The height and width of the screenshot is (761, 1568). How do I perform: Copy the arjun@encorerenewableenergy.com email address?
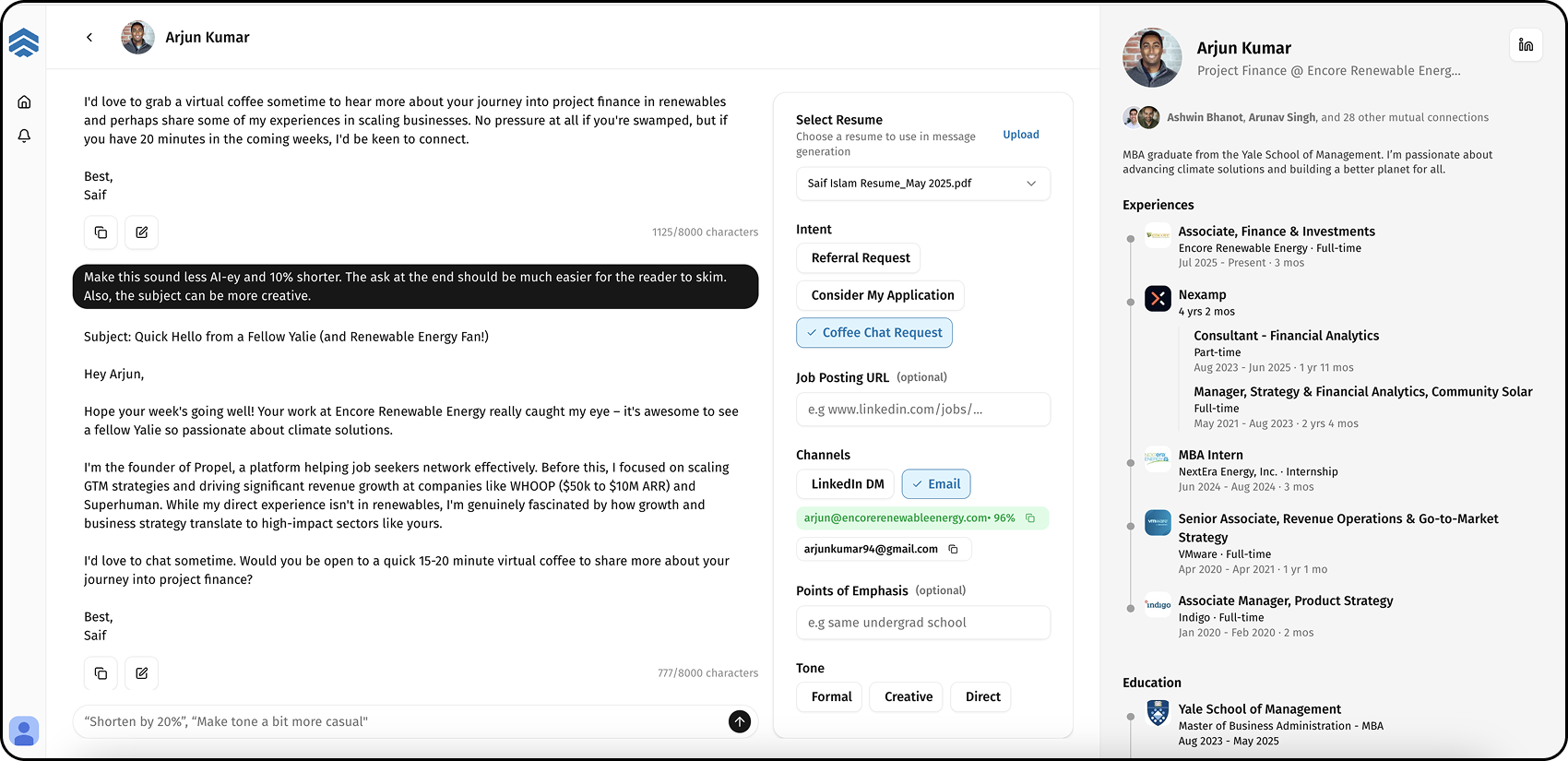(1030, 518)
